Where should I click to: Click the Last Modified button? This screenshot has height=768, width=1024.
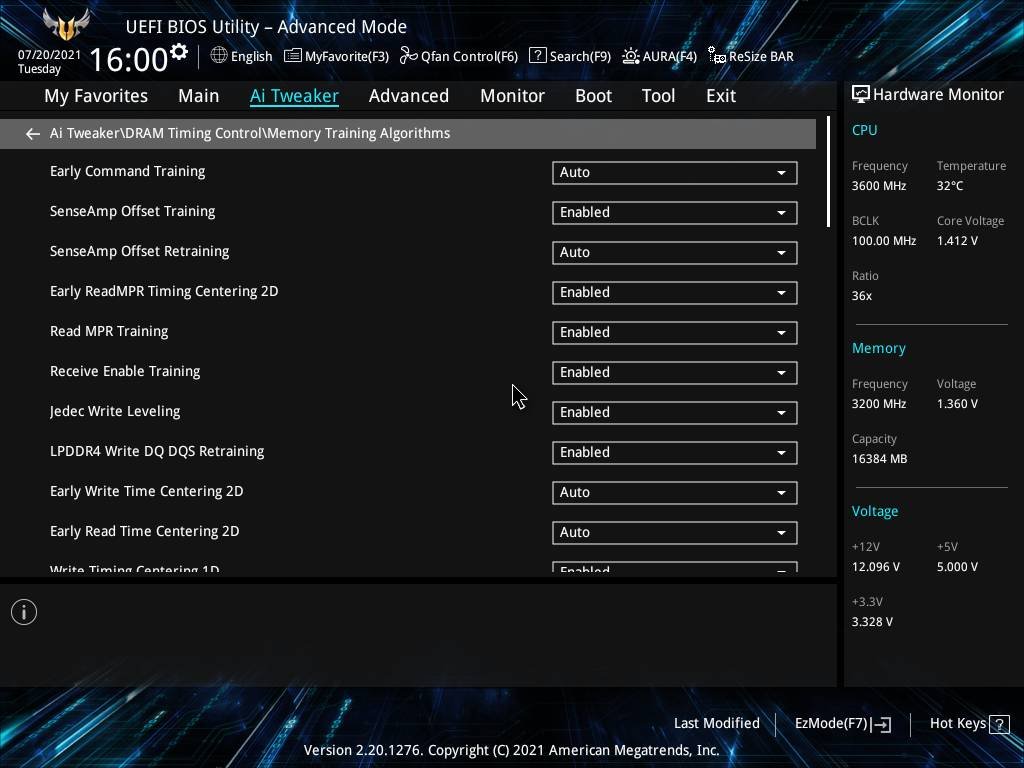716,724
